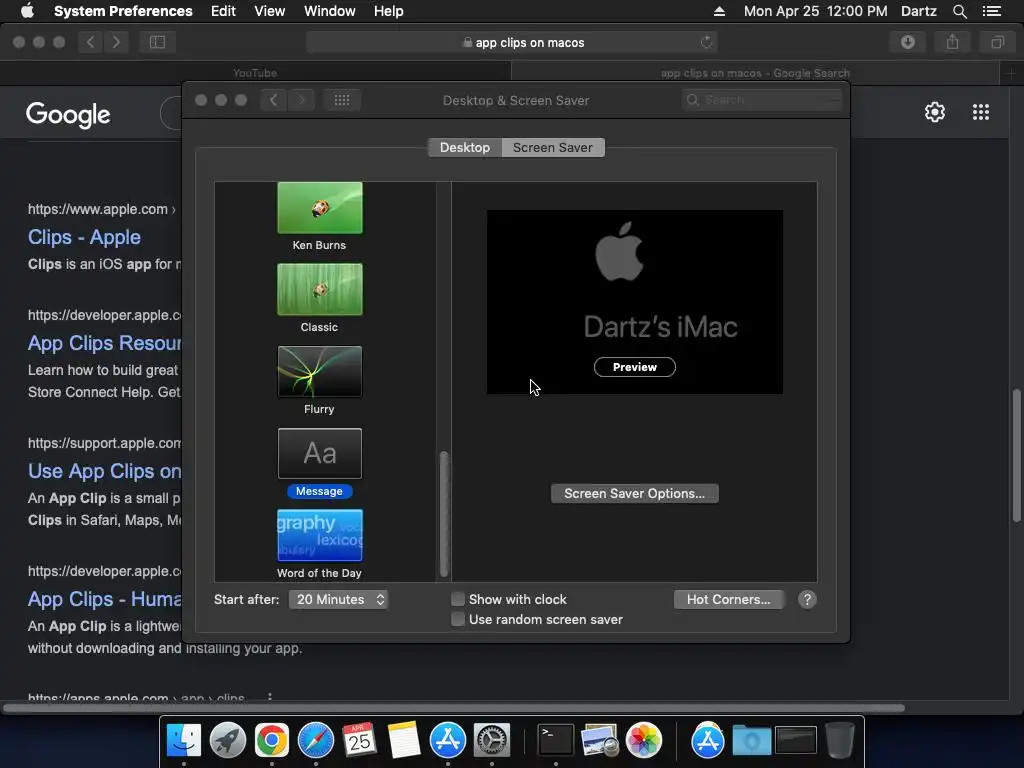This screenshot has width=1024, height=768.
Task: Click the eject icon in menu bar
Action: pyautogui.click(x=719, y=11)
